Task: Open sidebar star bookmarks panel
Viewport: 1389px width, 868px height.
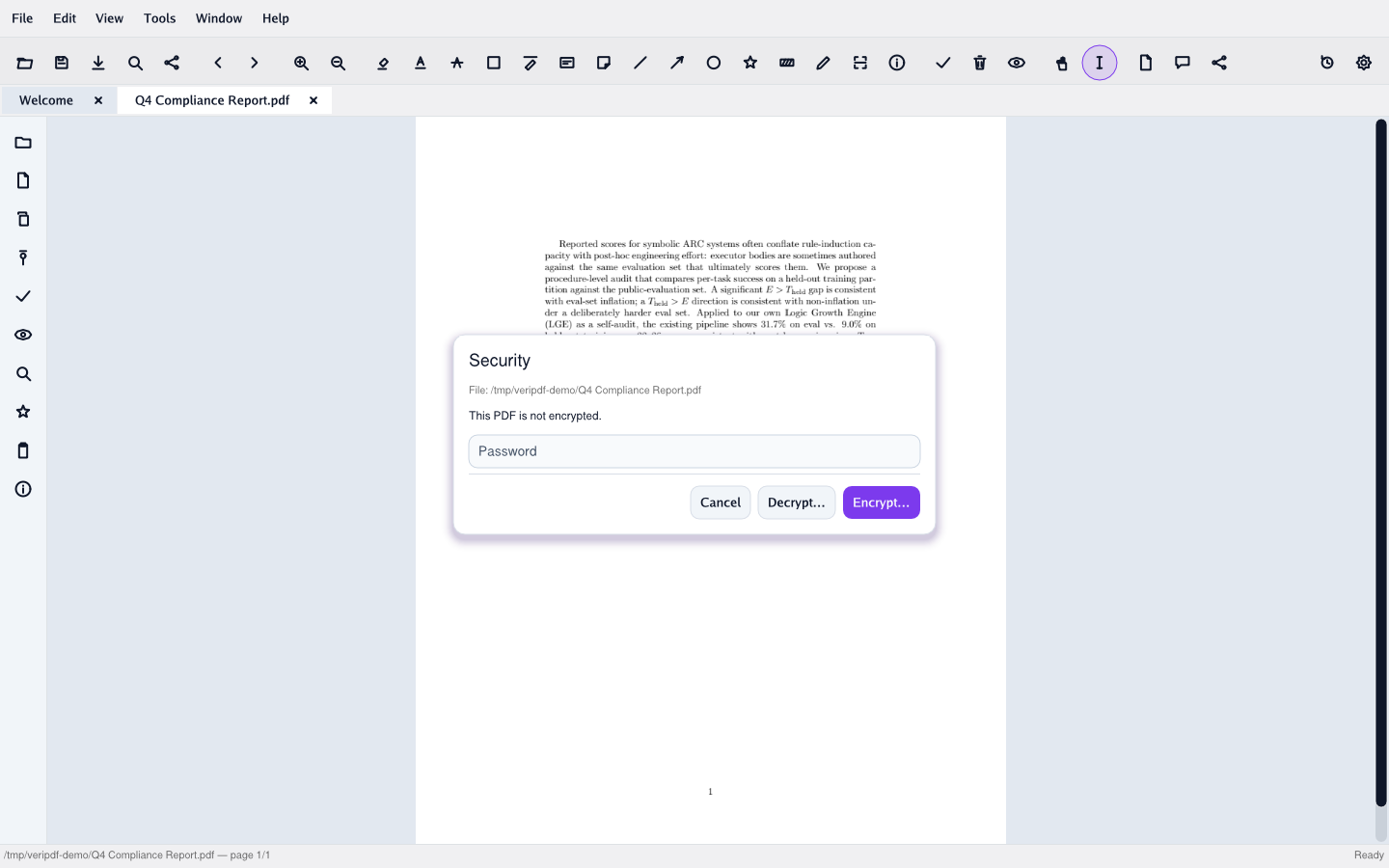Action: [23, 412]
